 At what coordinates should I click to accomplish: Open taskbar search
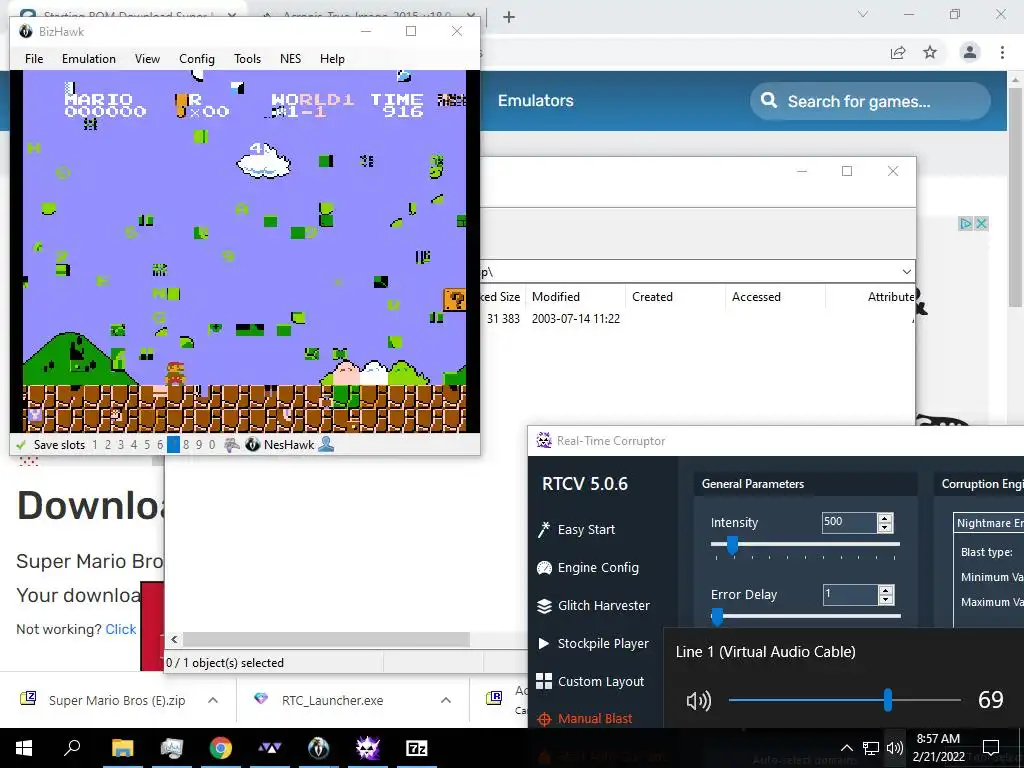[72, 748]
